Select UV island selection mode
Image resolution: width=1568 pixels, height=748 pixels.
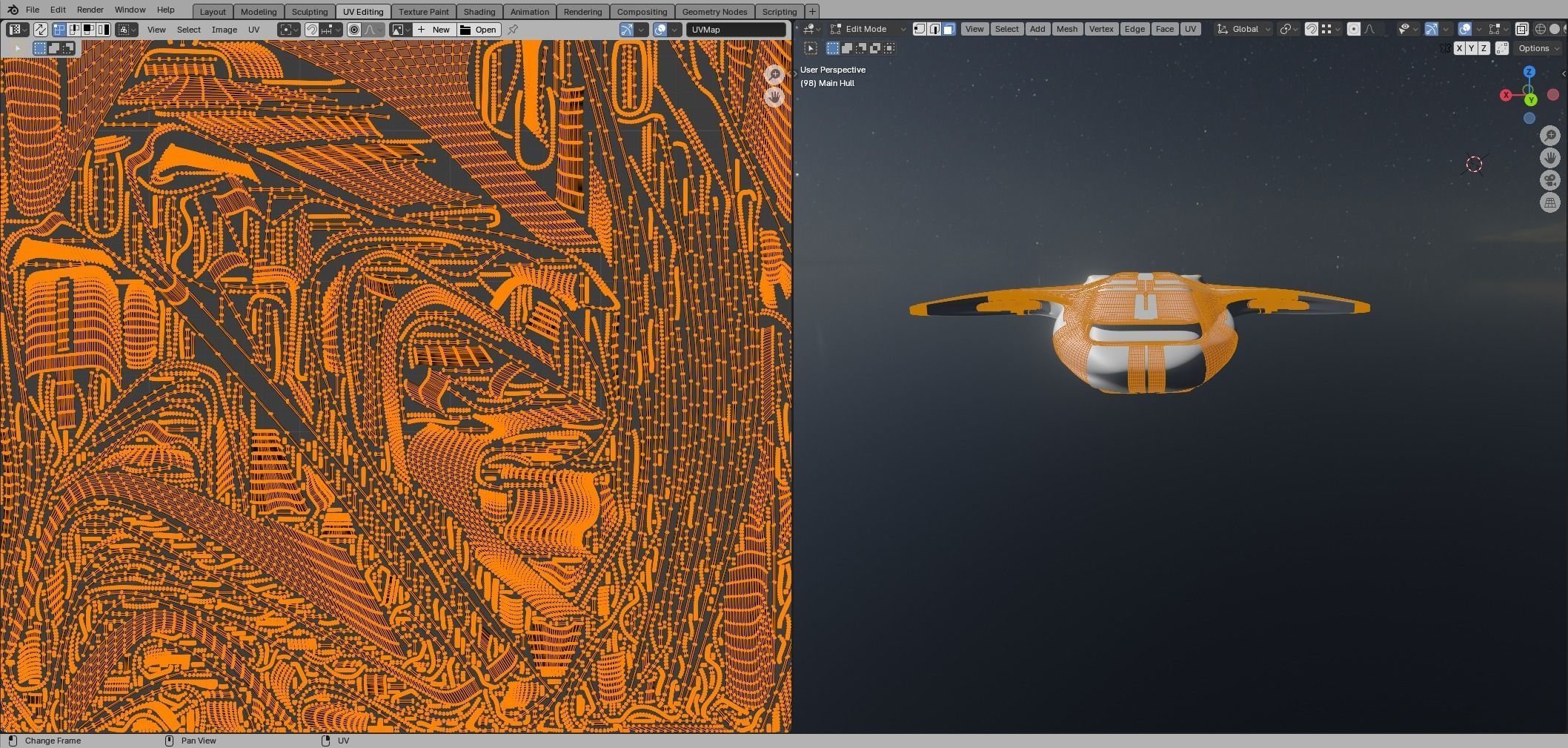point(103,30)
